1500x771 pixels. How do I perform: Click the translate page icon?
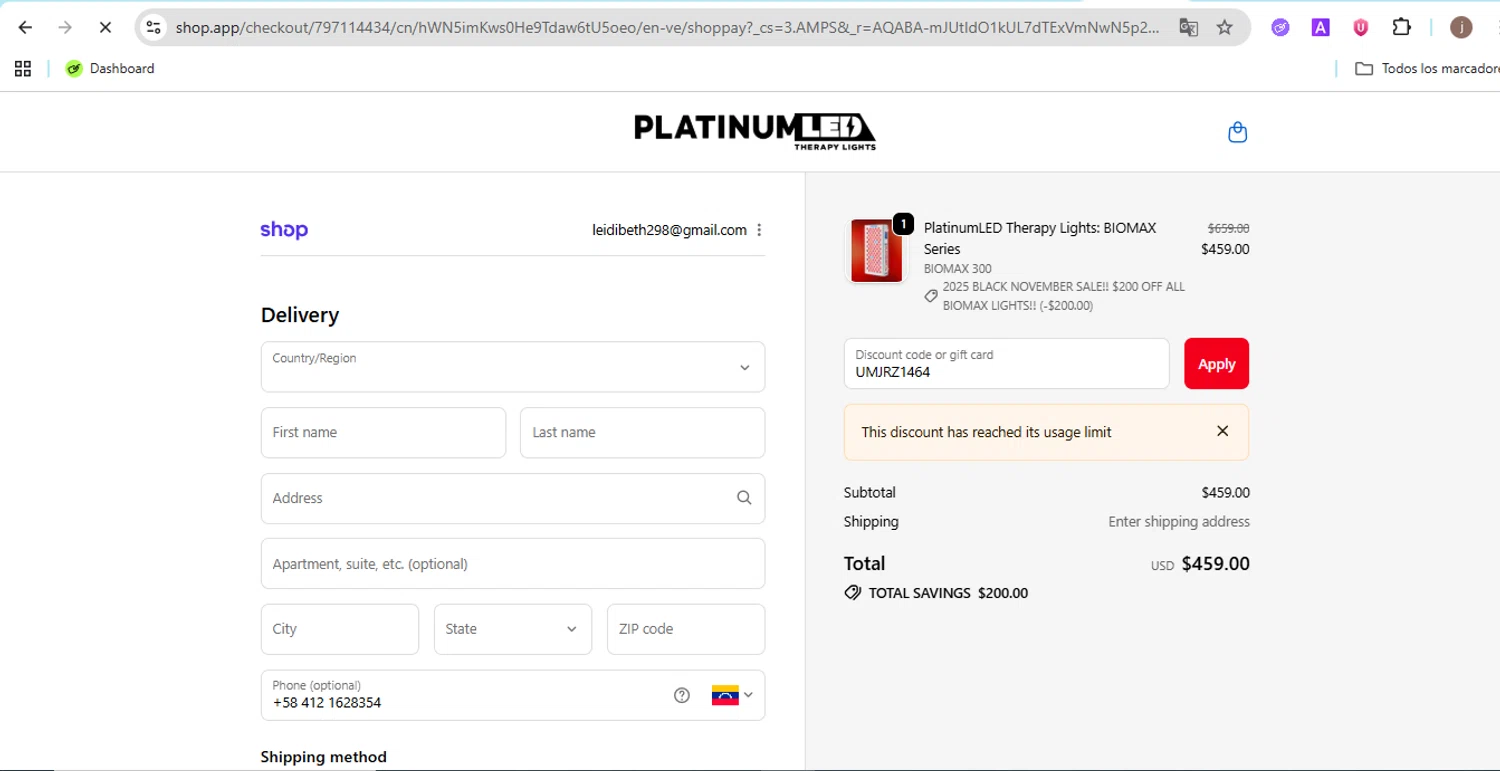(1188, 28)
